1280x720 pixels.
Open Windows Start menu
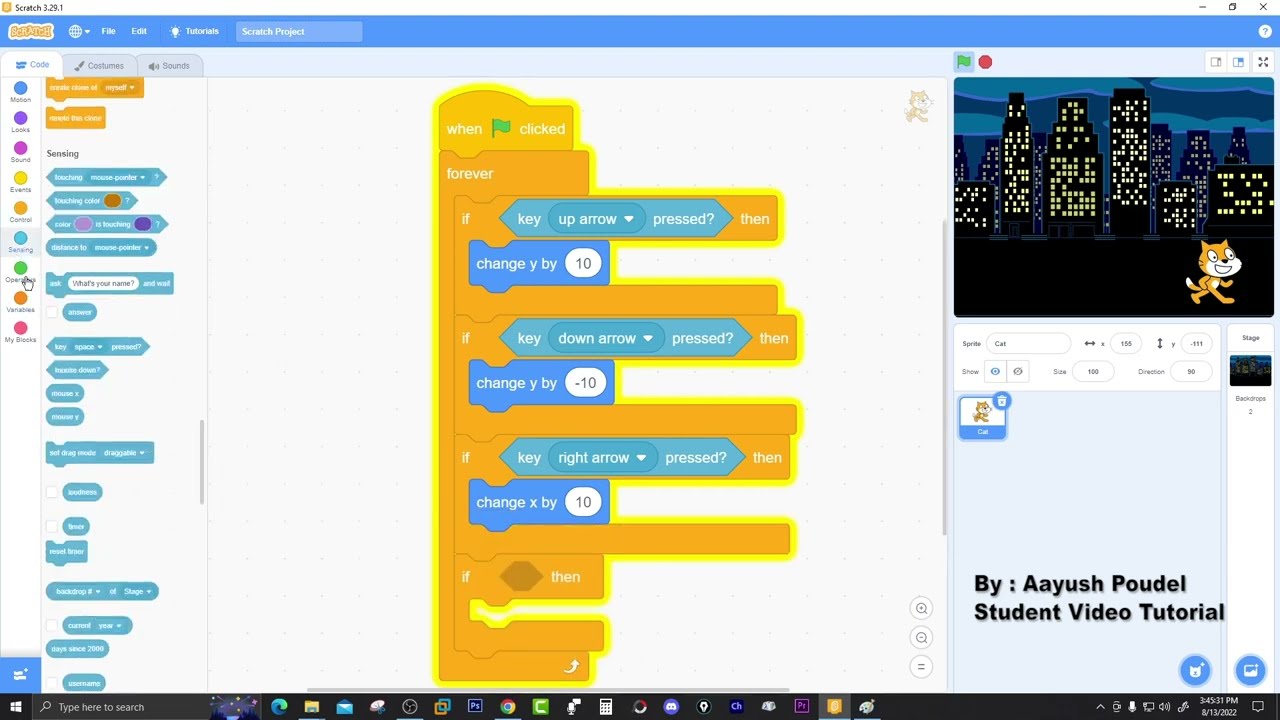pyautogui.click(x=16, y=707)
